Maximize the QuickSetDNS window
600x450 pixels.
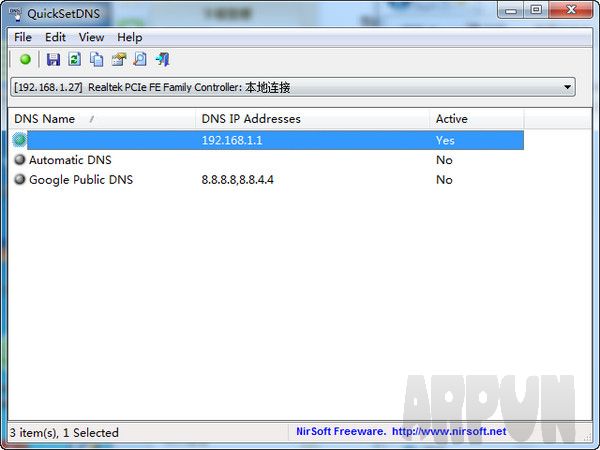(536, 10)
